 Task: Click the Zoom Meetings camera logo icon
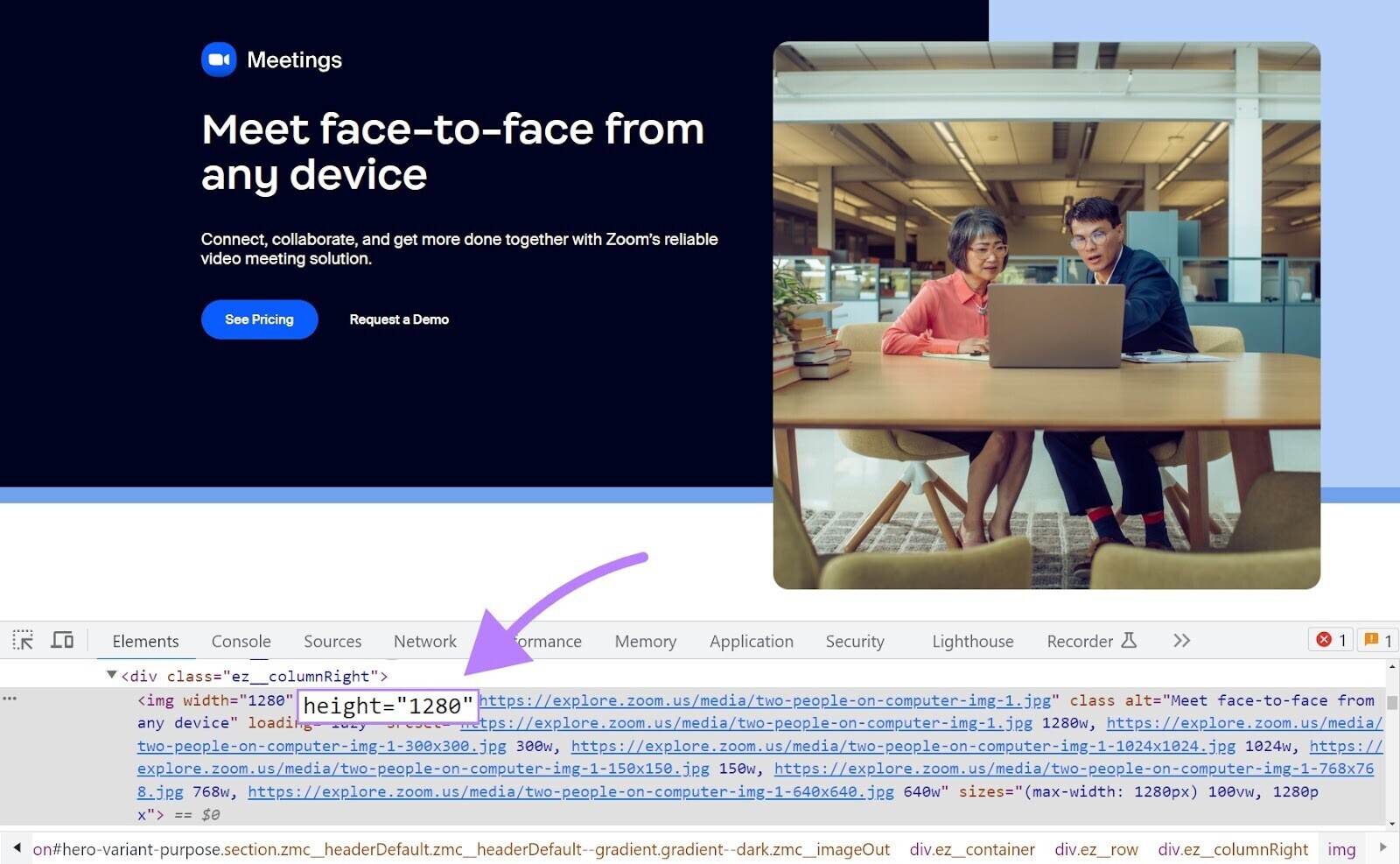point(219,60)
